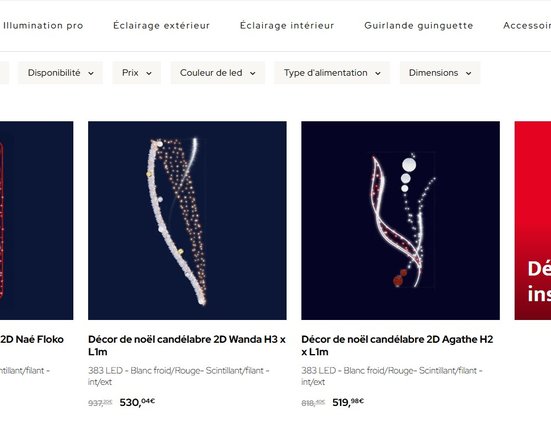
Task: Open the Éclairage extérieur menu
Action: [x=161, y=26]
